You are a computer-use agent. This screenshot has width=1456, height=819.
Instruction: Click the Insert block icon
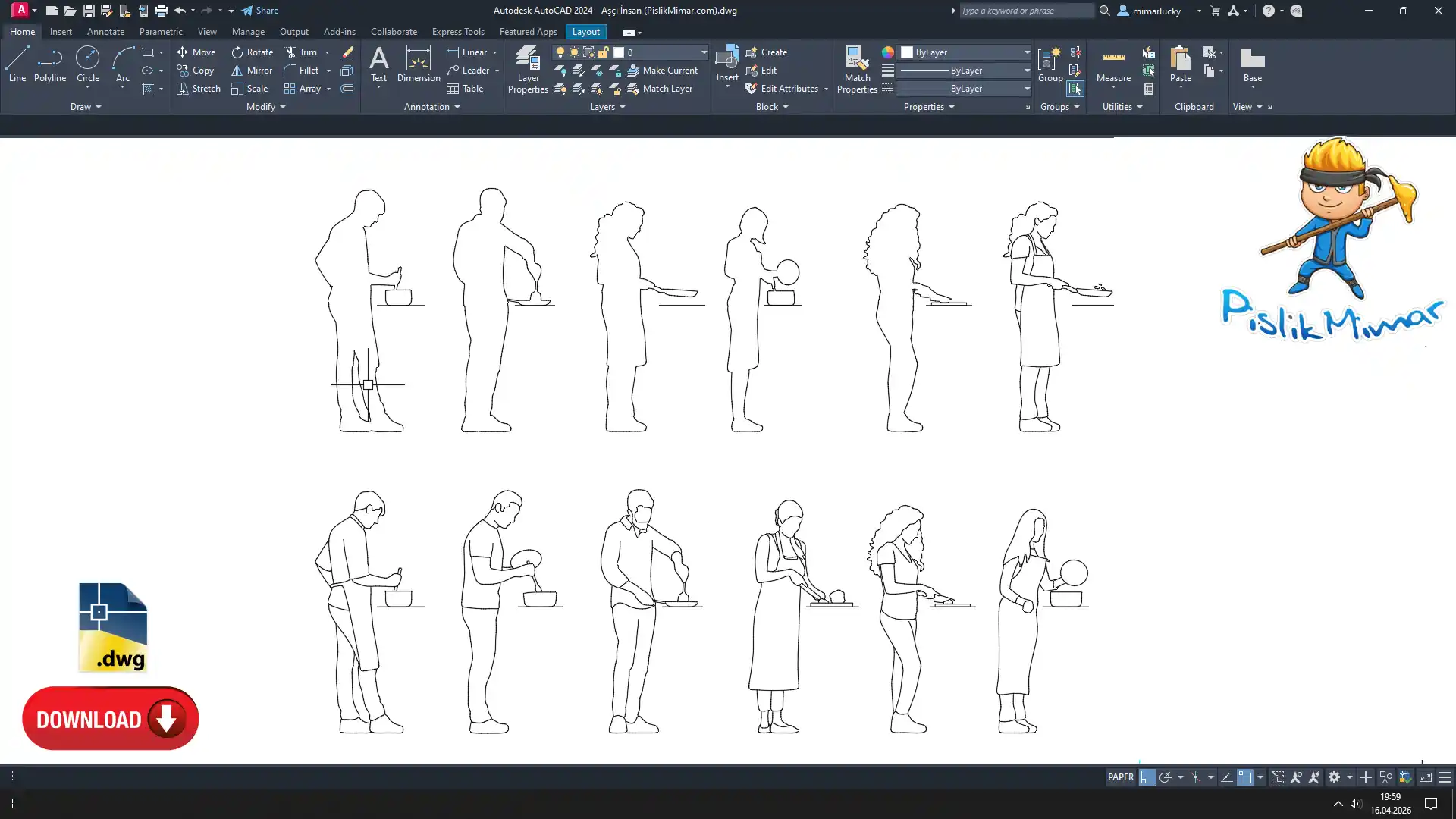tap(726, 64)
